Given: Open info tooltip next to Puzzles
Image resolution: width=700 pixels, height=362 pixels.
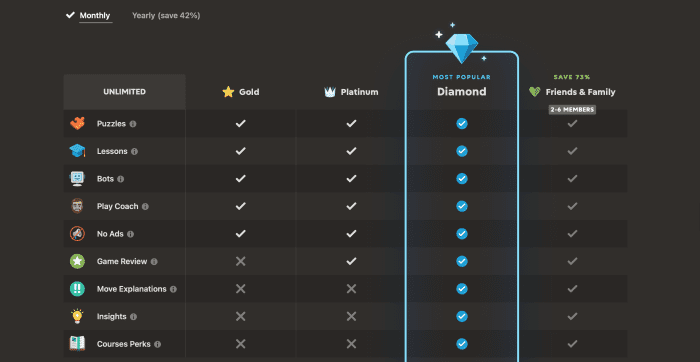Looking at the screenshot, I should 133,124.
